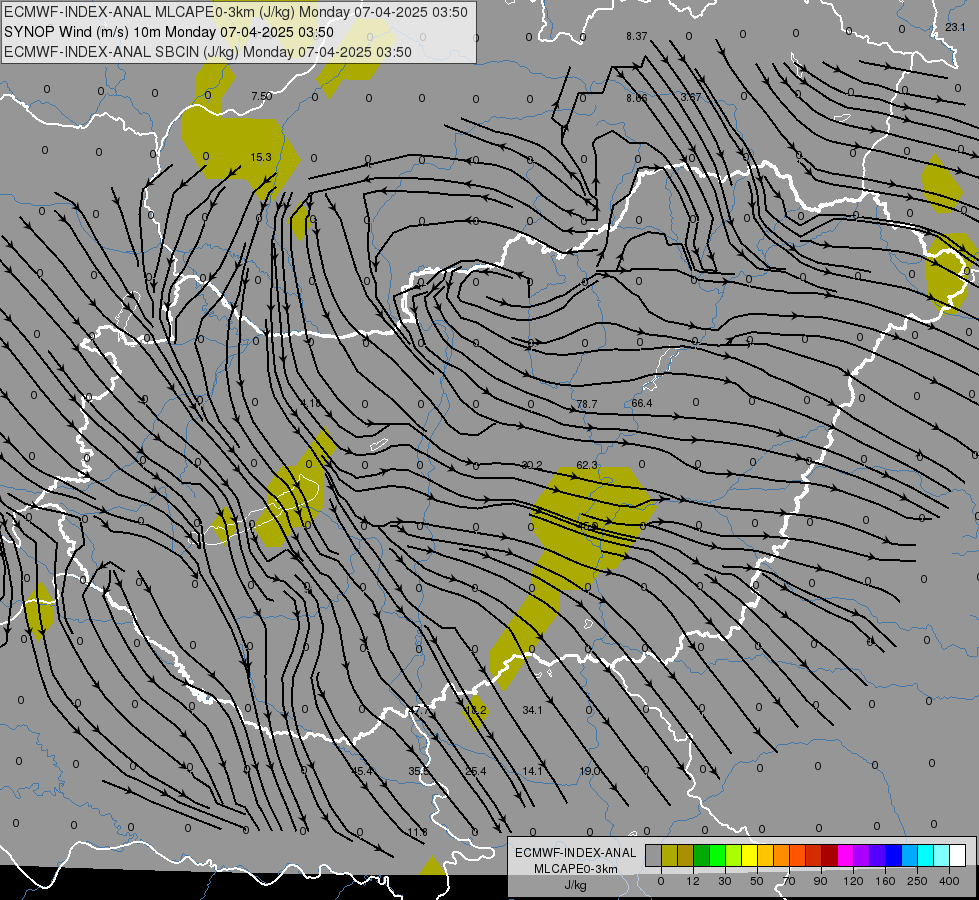Click the cyan legend swatch right of 250

pos(926,855)
